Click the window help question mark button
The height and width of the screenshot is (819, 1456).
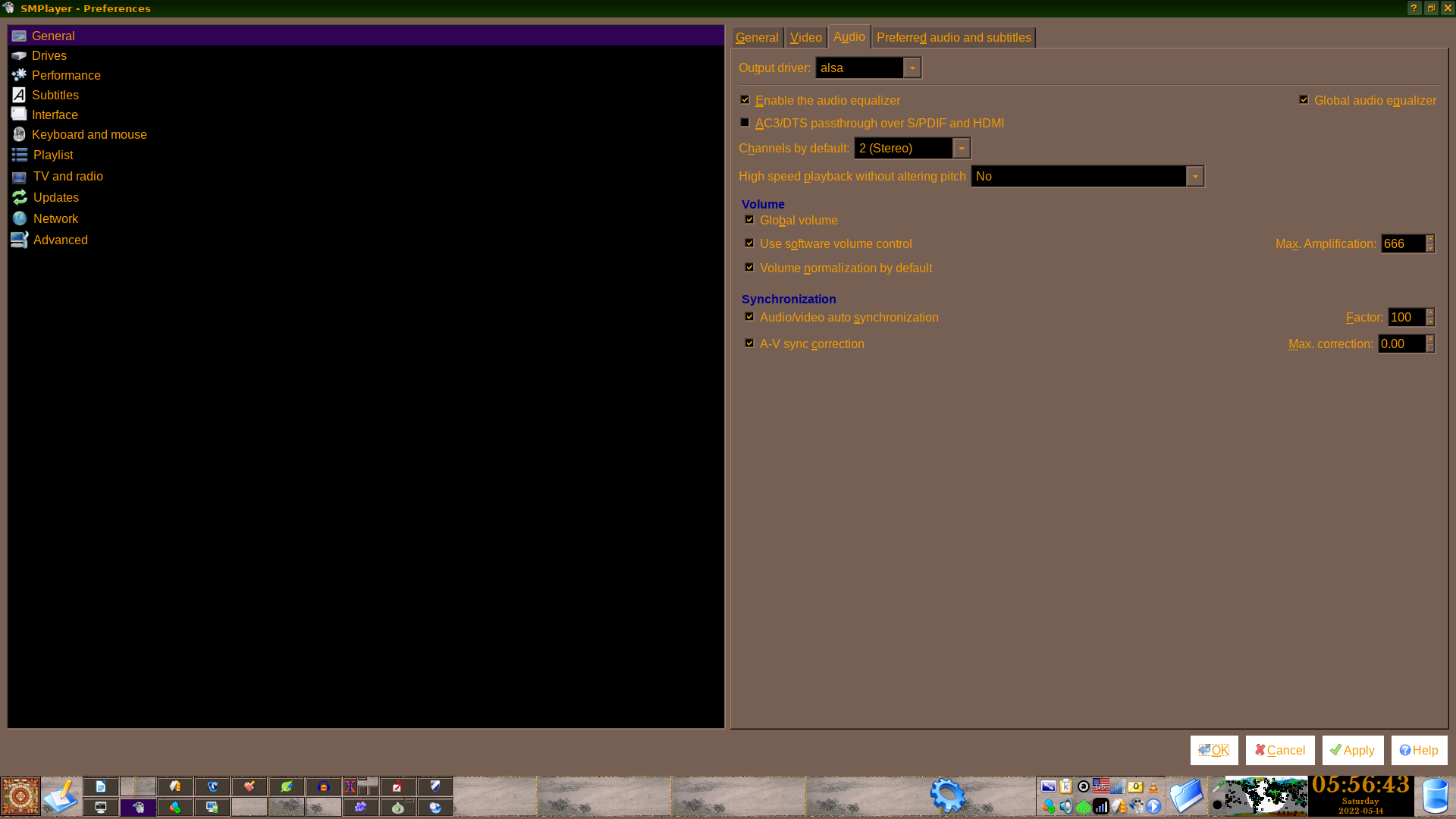1414,8
